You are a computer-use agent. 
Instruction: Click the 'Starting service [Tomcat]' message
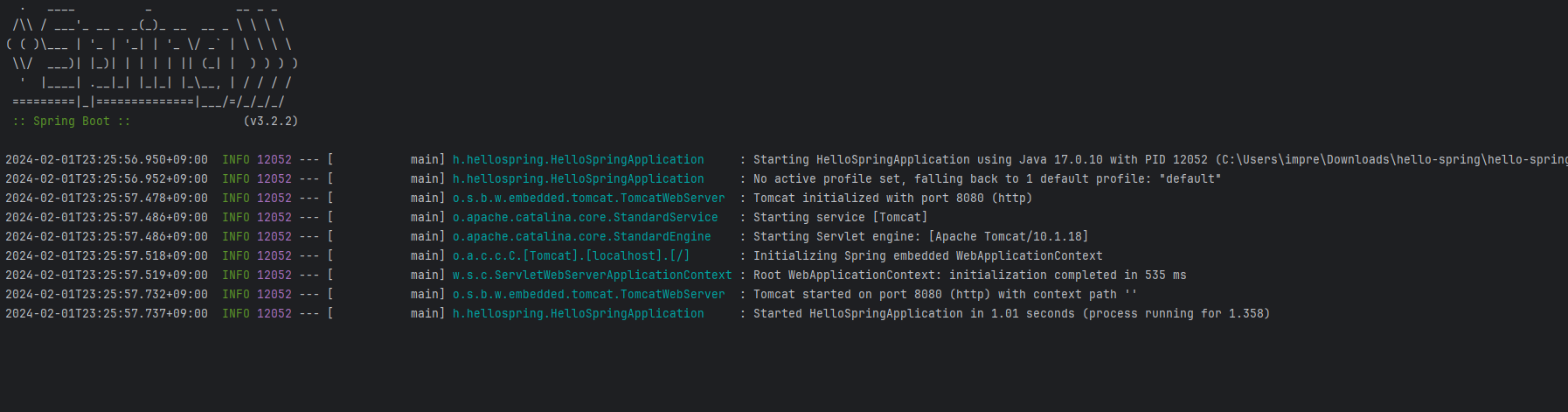pyautogui.click(x=841, y=218)
